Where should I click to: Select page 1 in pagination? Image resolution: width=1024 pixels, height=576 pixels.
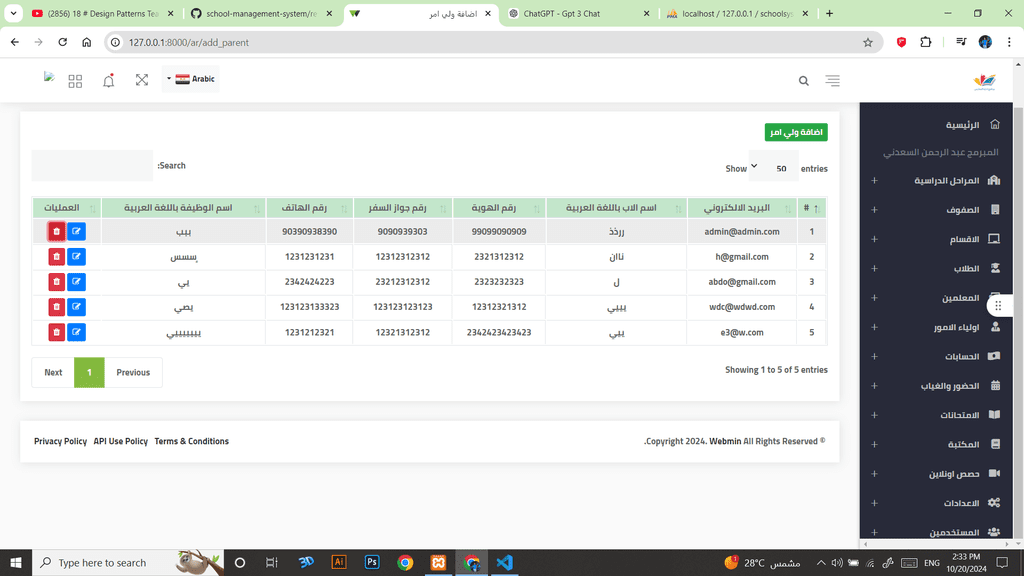tap(89, 372)
